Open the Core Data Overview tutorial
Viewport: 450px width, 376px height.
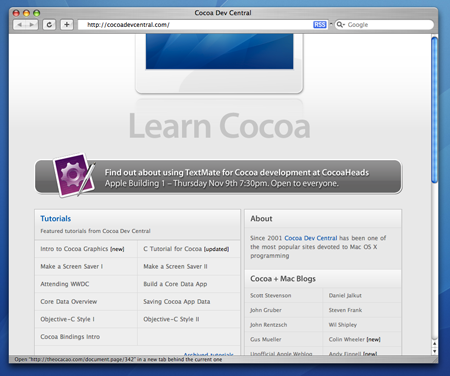click(x=69, y=302)
